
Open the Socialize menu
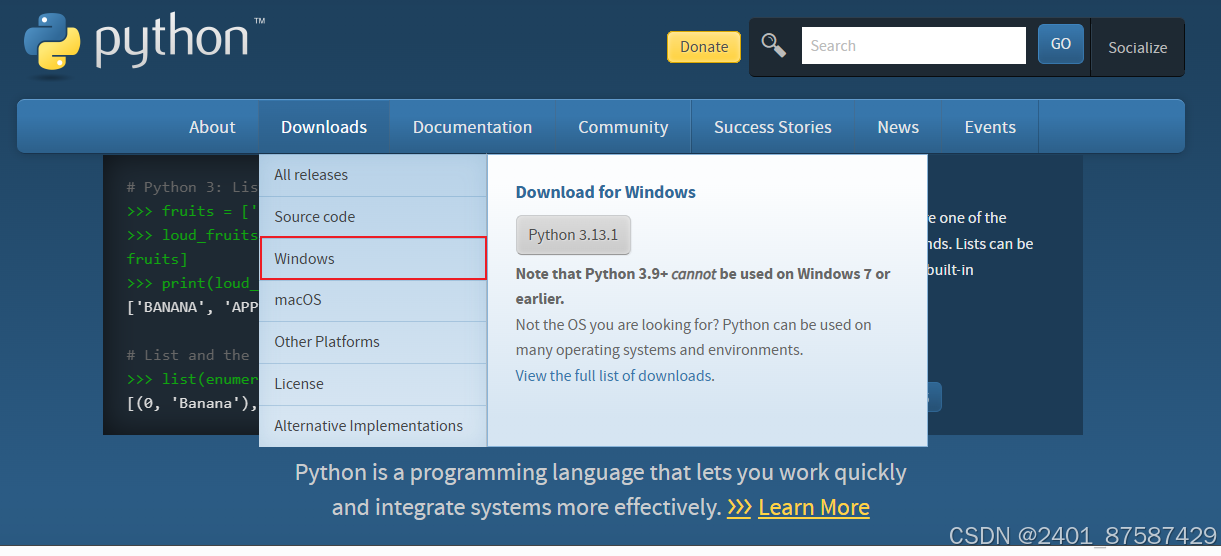pyautogui.click(x=1137, y=47)
